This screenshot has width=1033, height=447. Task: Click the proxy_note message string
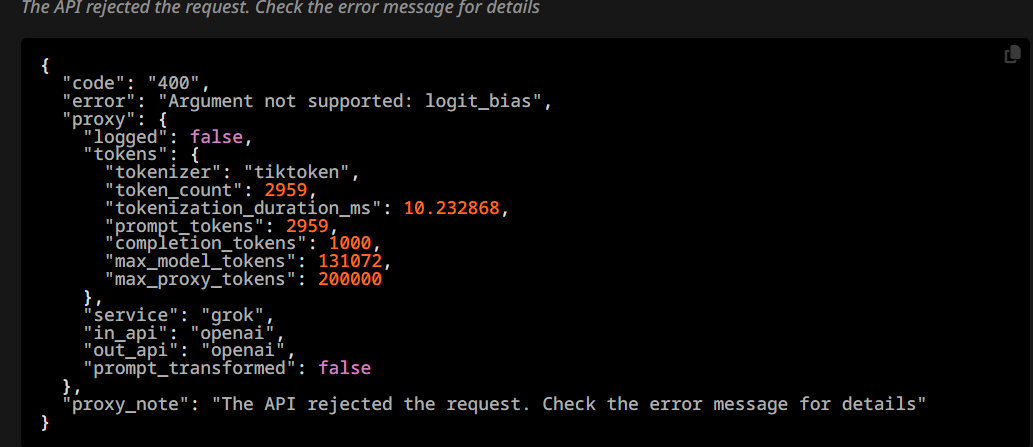click(x=569, y=404)
